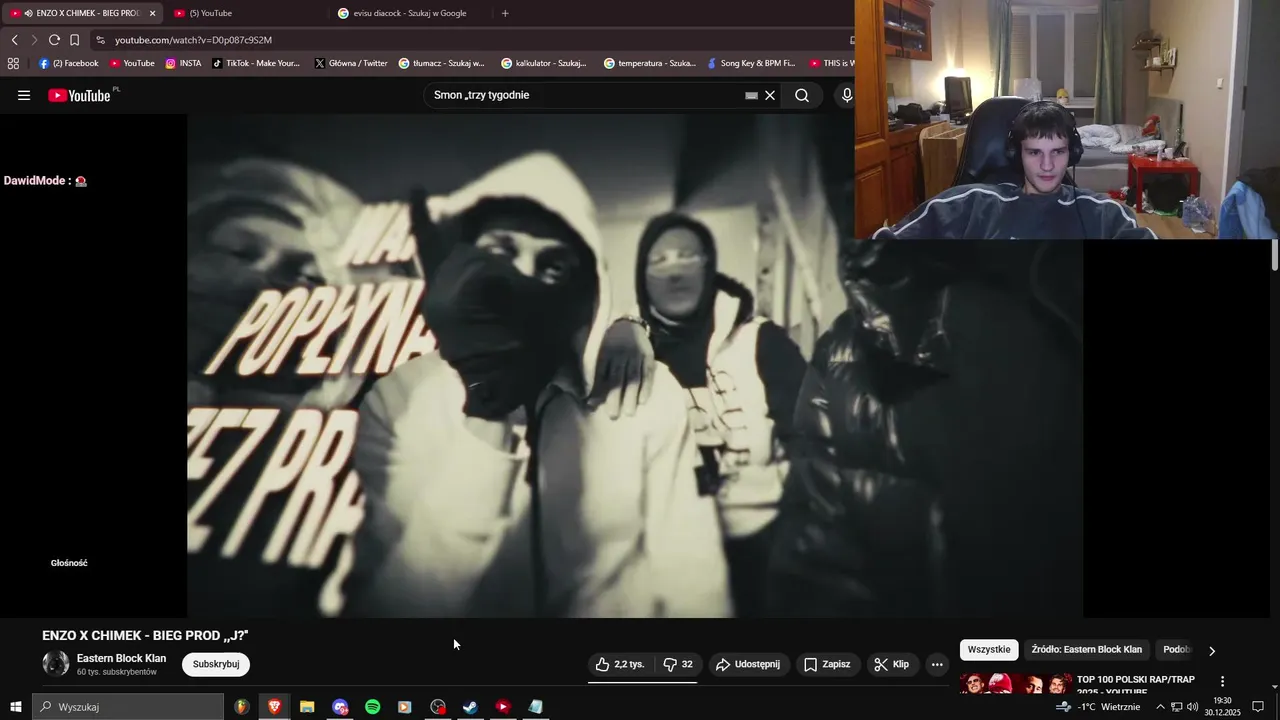The image size is (1280, 720).
Task: Open Eastern Block Klan channel avatar
Action: [56, 663]
